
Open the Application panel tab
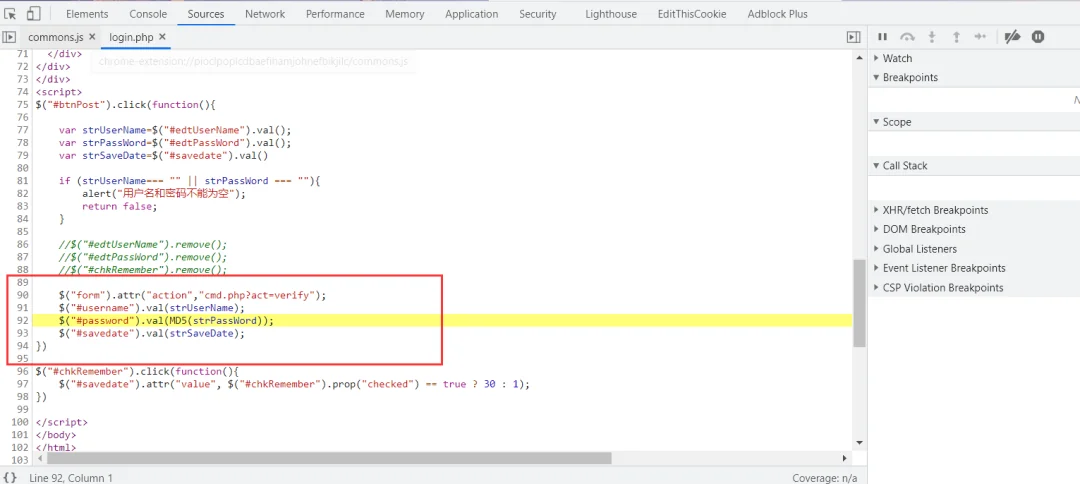(472, 14)
